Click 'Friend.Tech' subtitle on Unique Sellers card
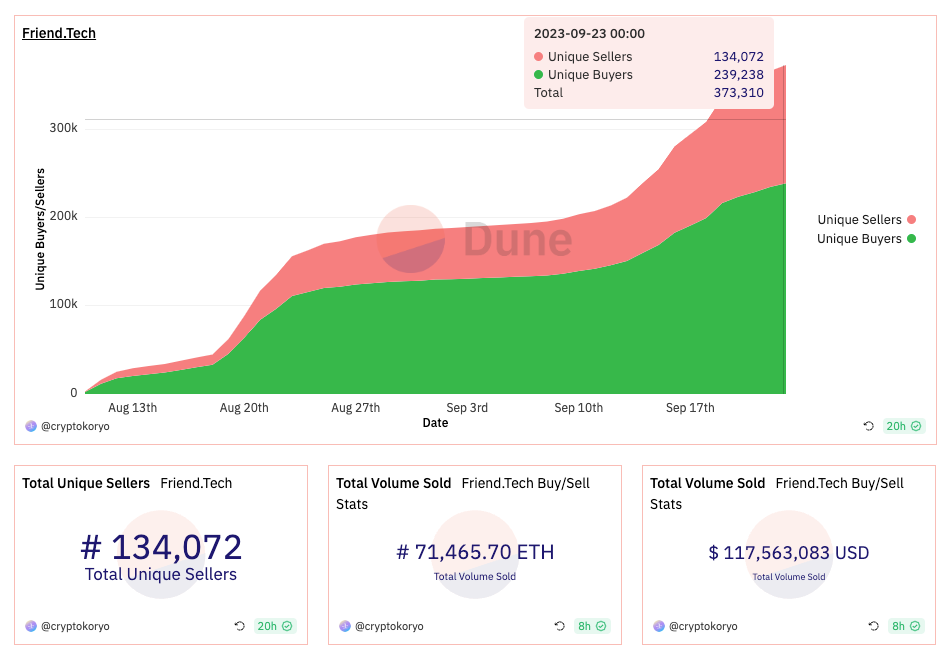950x664 pixels. 196,483
